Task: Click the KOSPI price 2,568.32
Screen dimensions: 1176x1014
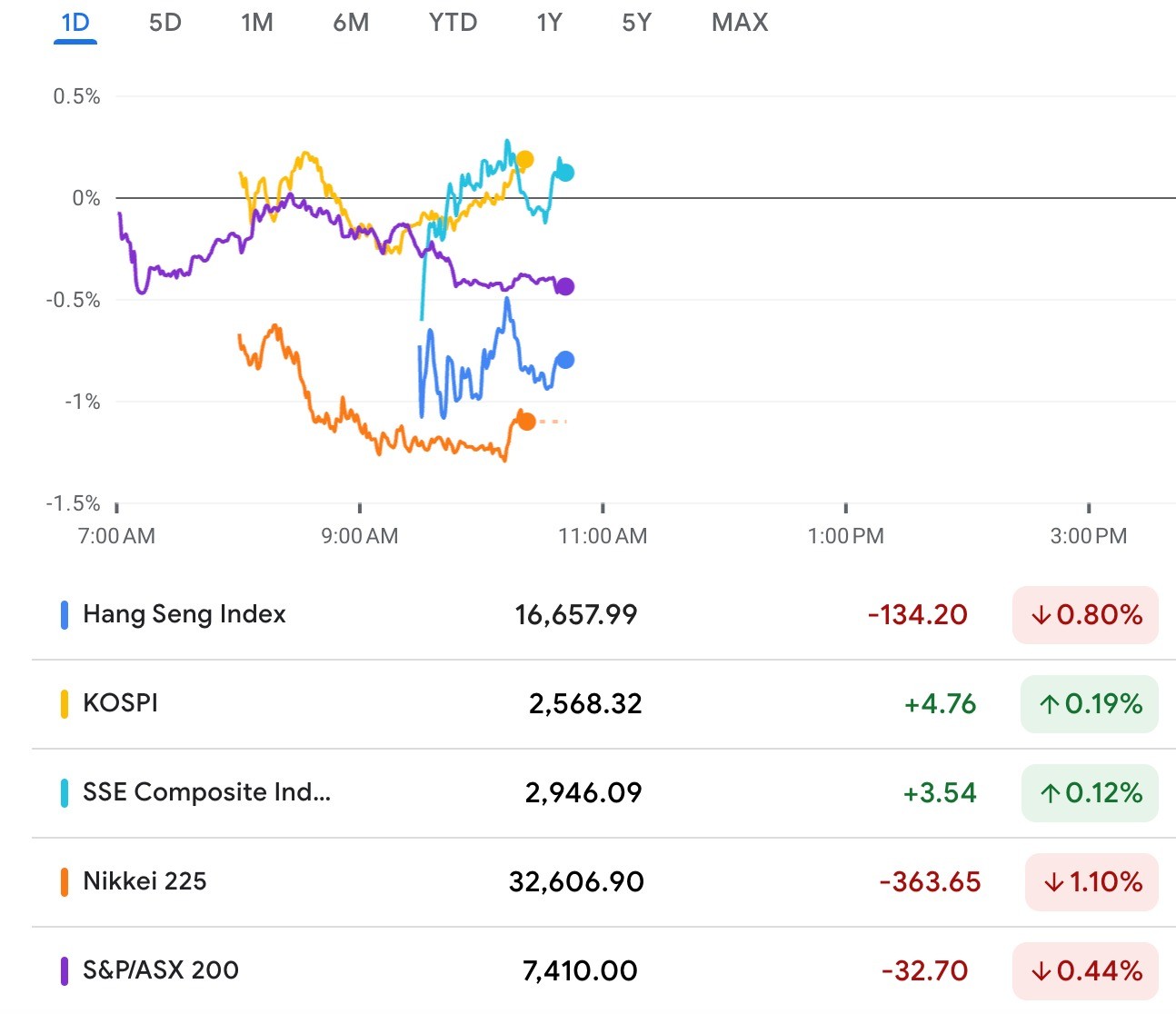Action: [x=585, y=704]
